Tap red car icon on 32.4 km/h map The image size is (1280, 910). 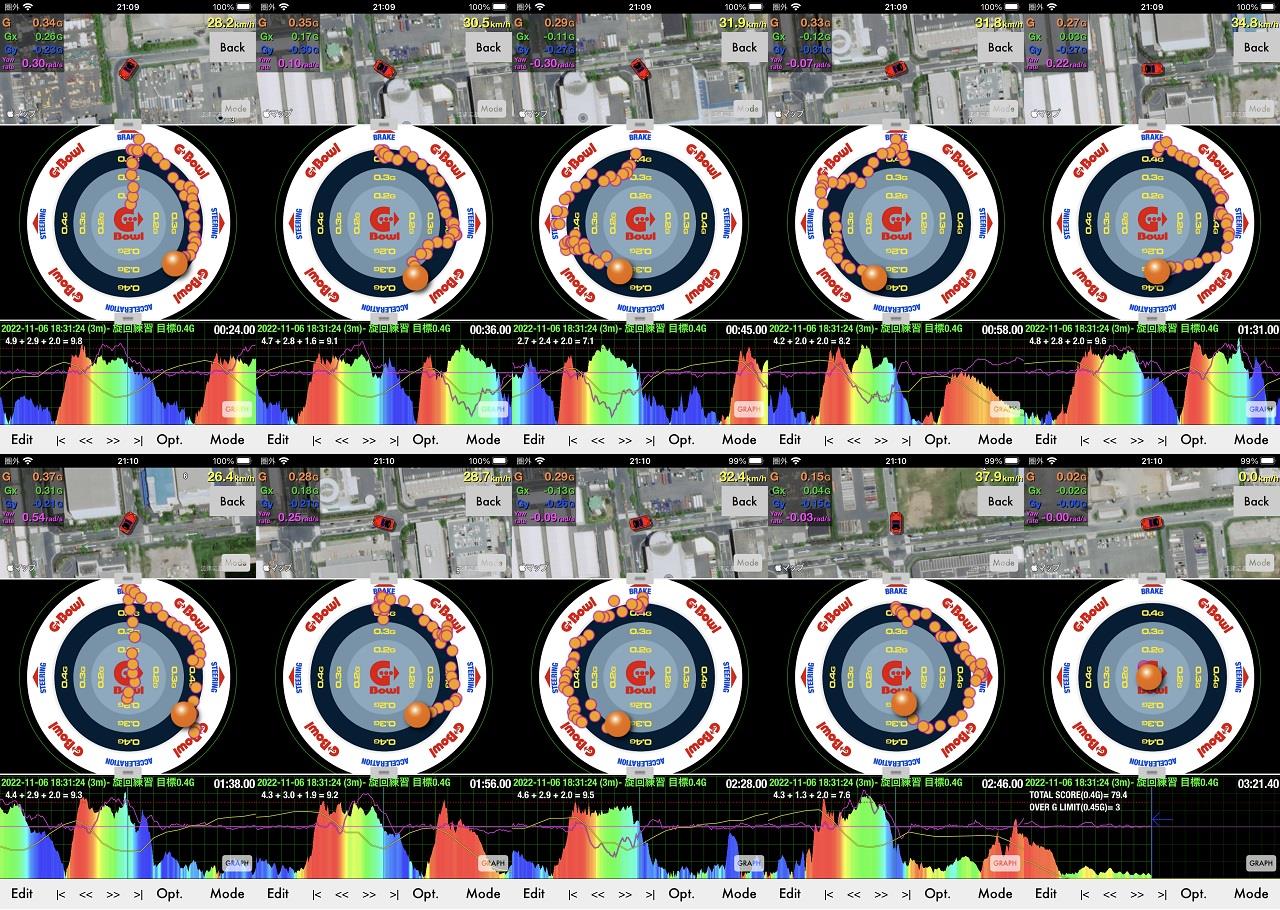pos(640,523)
